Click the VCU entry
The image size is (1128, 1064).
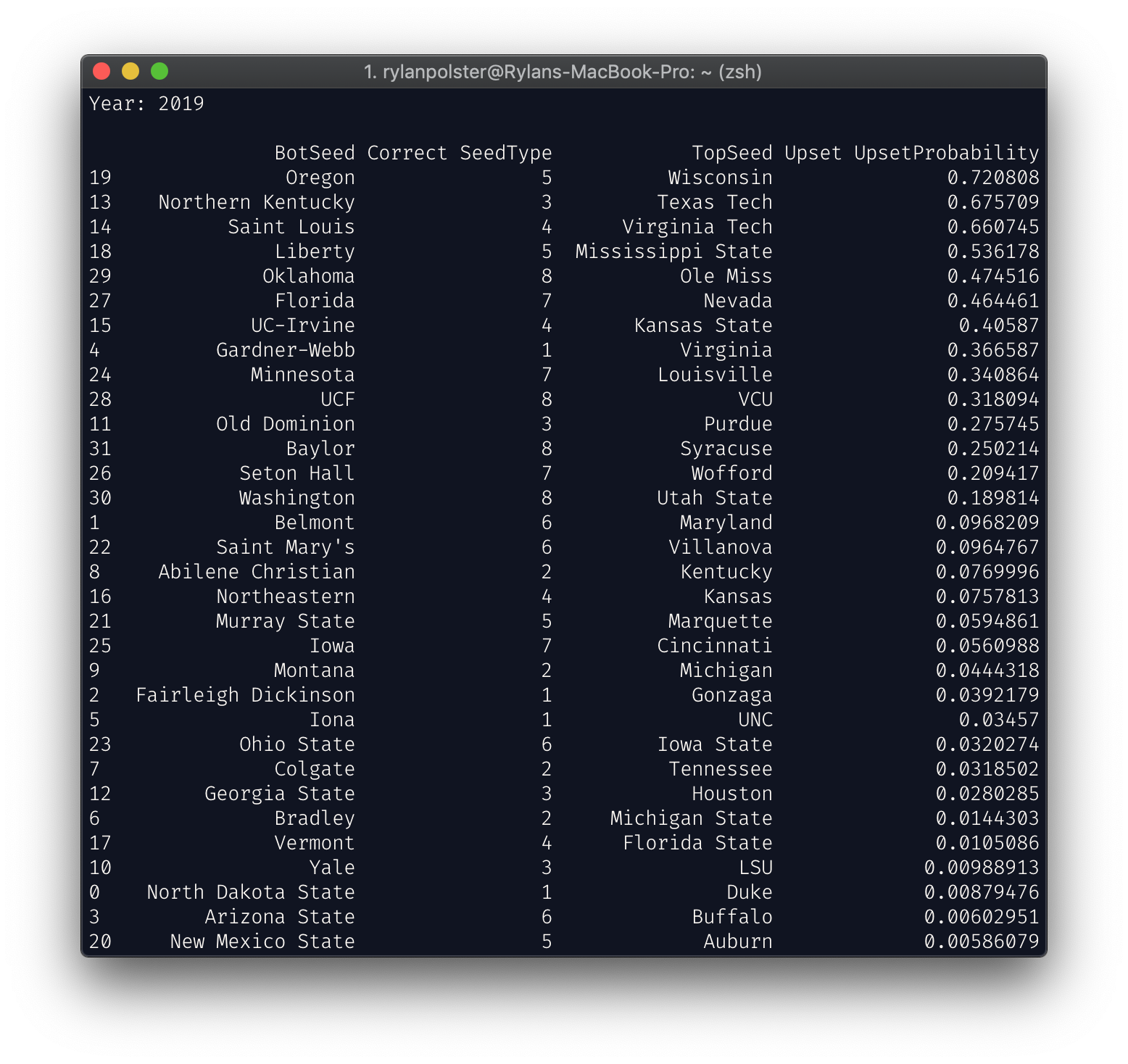755,399
